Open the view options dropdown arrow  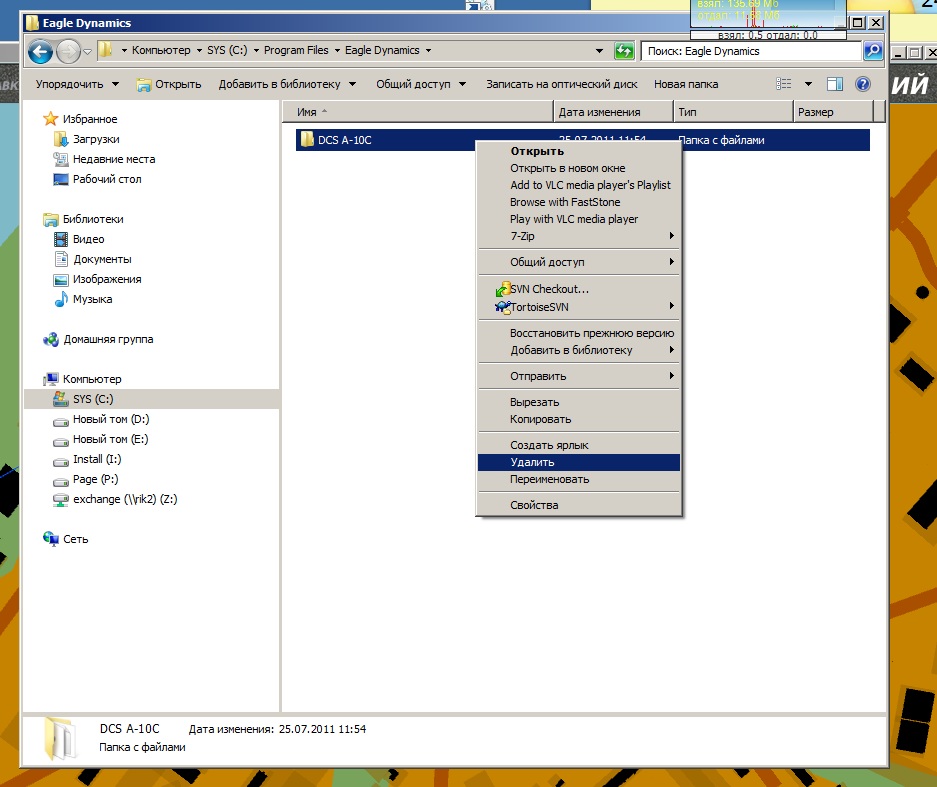pos(809,84)
